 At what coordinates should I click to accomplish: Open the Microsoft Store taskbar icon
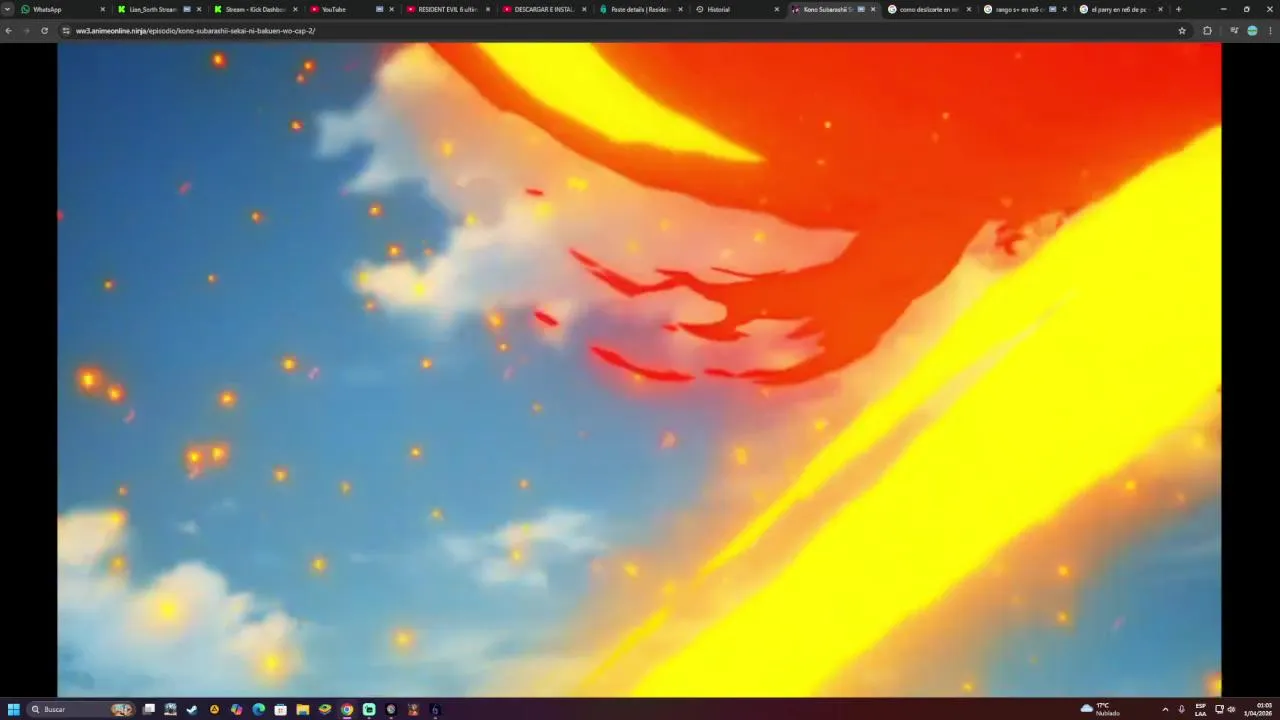point(281,709)
